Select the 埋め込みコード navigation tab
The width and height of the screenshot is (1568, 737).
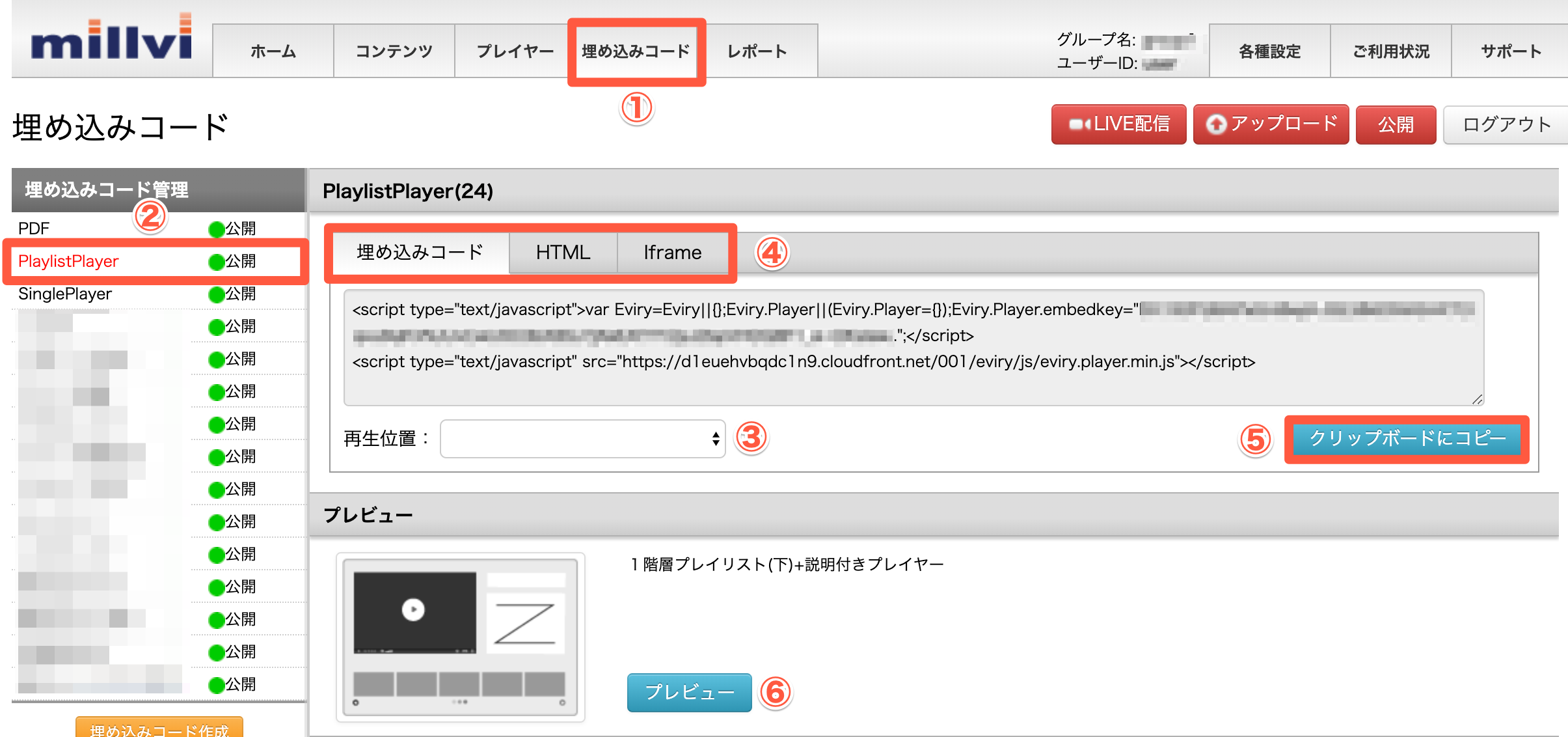(x=636, y=51)
